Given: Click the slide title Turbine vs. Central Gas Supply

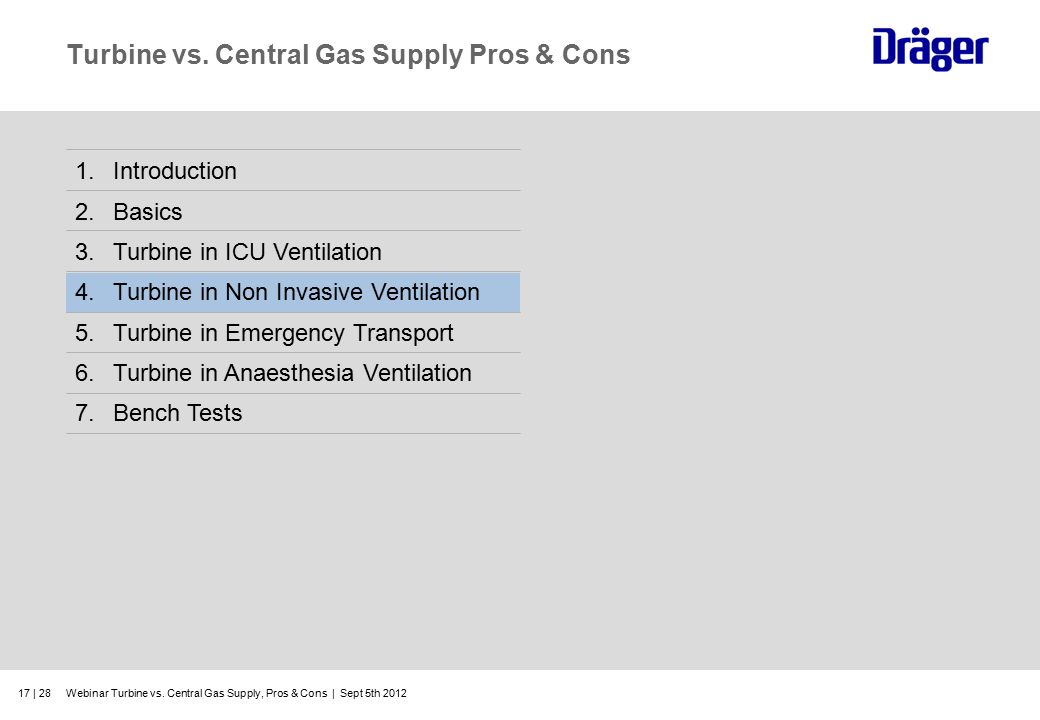Looking at the screenshot, I should click(x=265, y=55).
